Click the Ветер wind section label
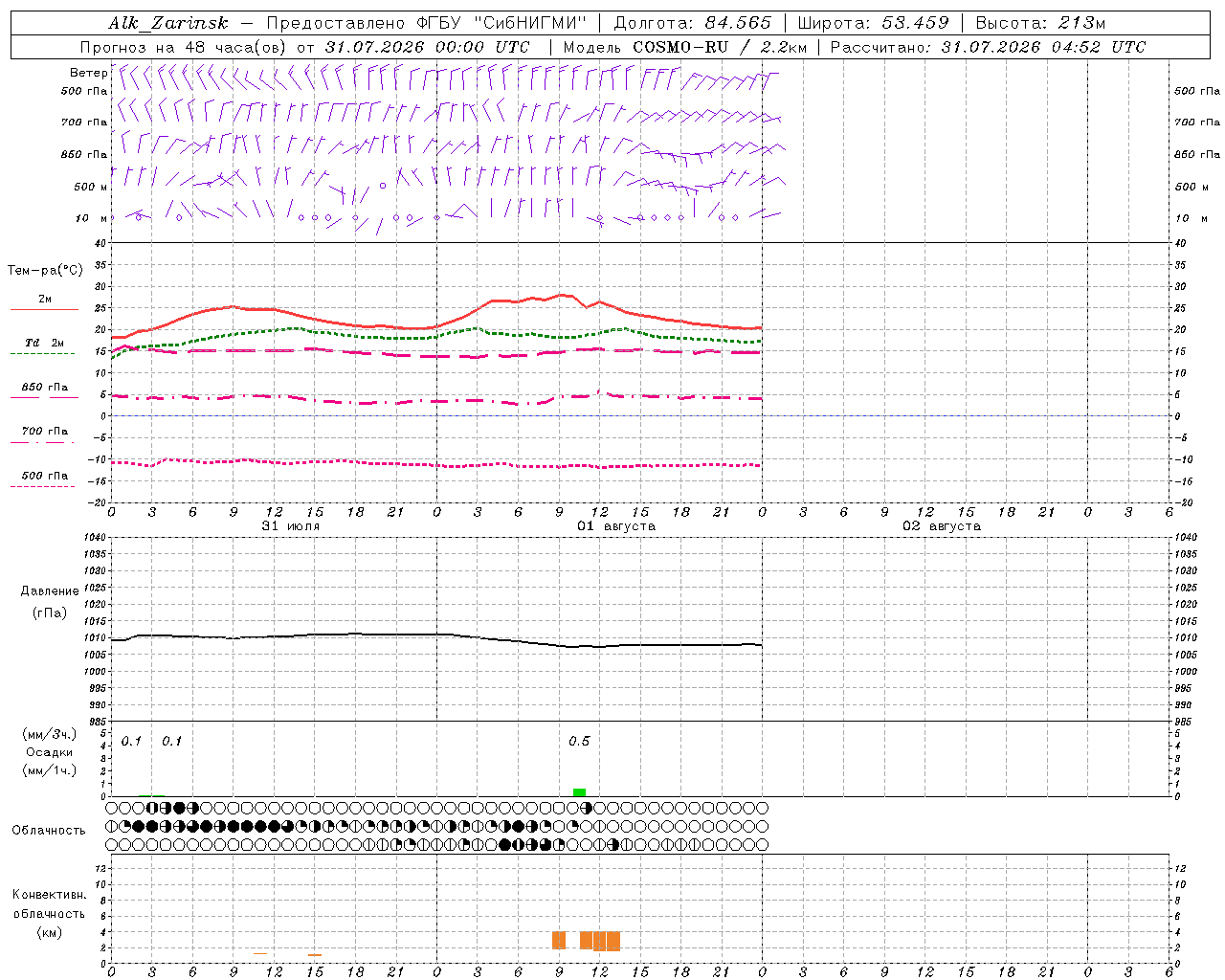Screen dimensions: 1225x980 point(89,73)
